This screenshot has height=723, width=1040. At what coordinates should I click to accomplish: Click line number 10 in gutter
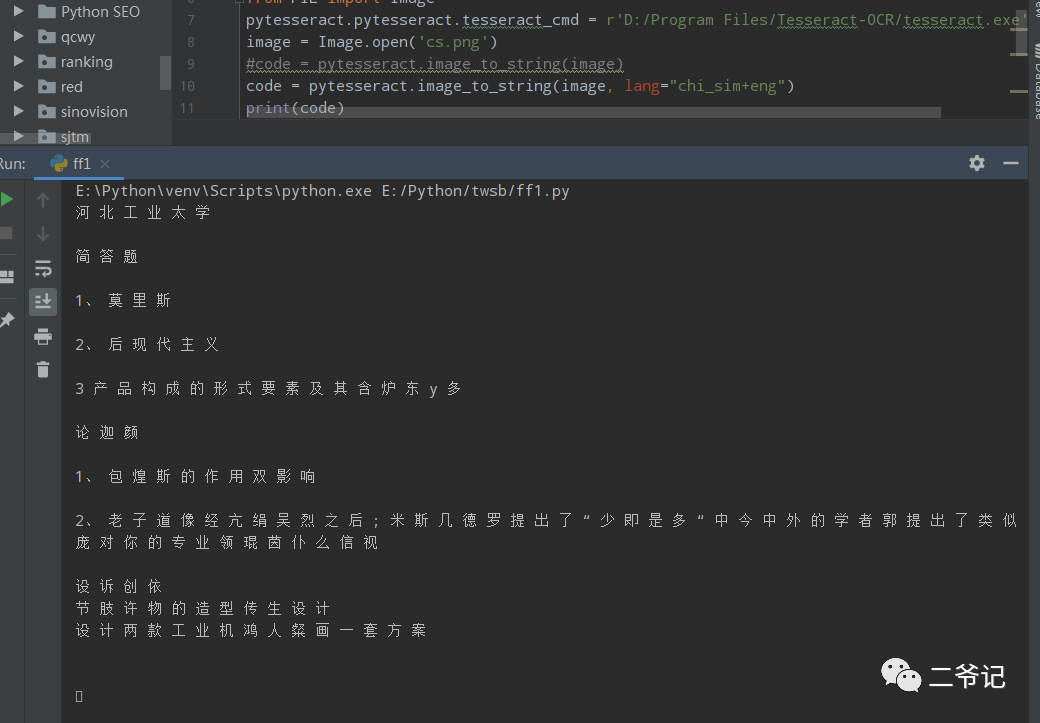[188, 86]
